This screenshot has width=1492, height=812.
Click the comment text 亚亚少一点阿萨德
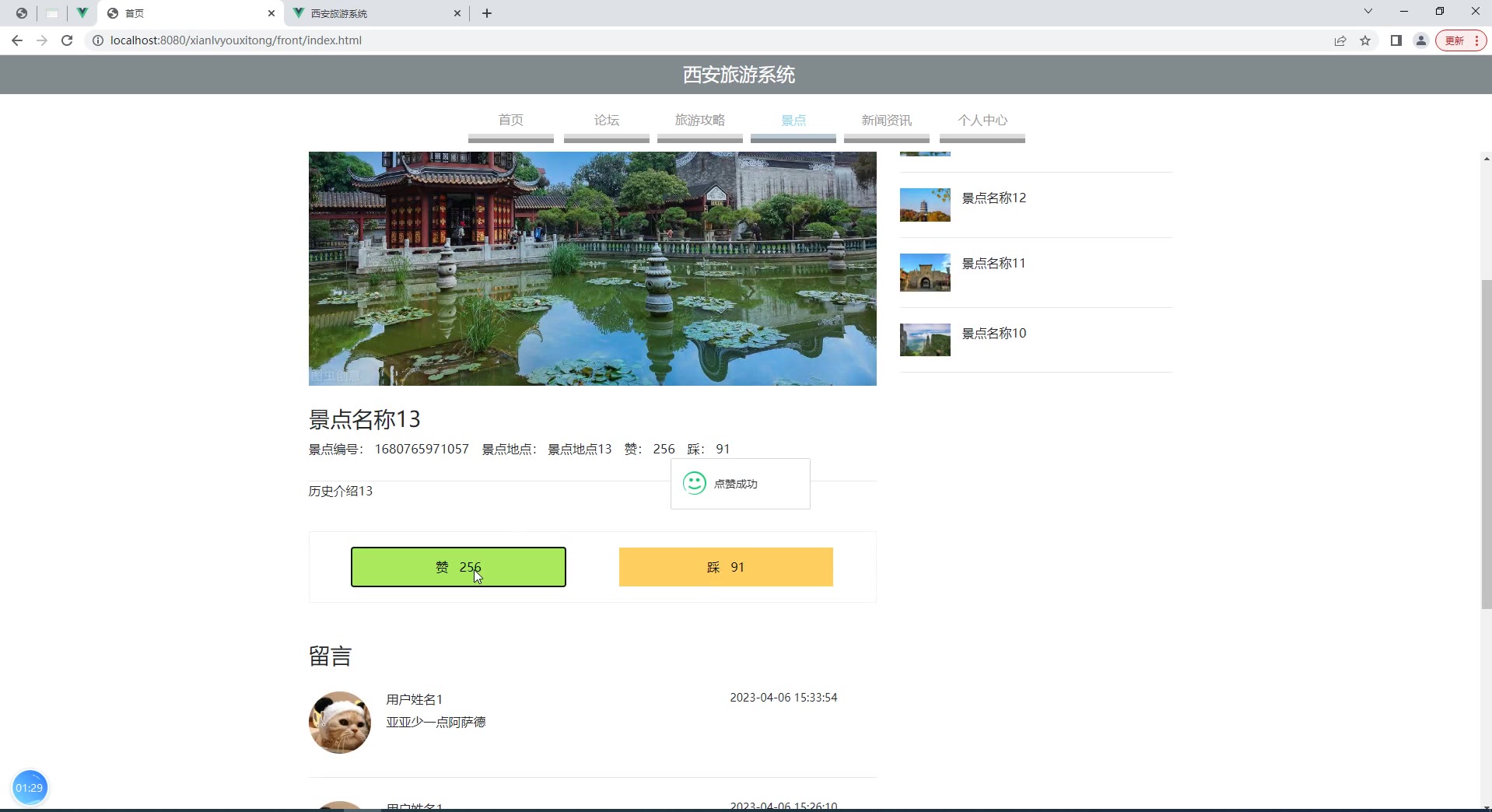pyautogui.click(x=436, y=723)
